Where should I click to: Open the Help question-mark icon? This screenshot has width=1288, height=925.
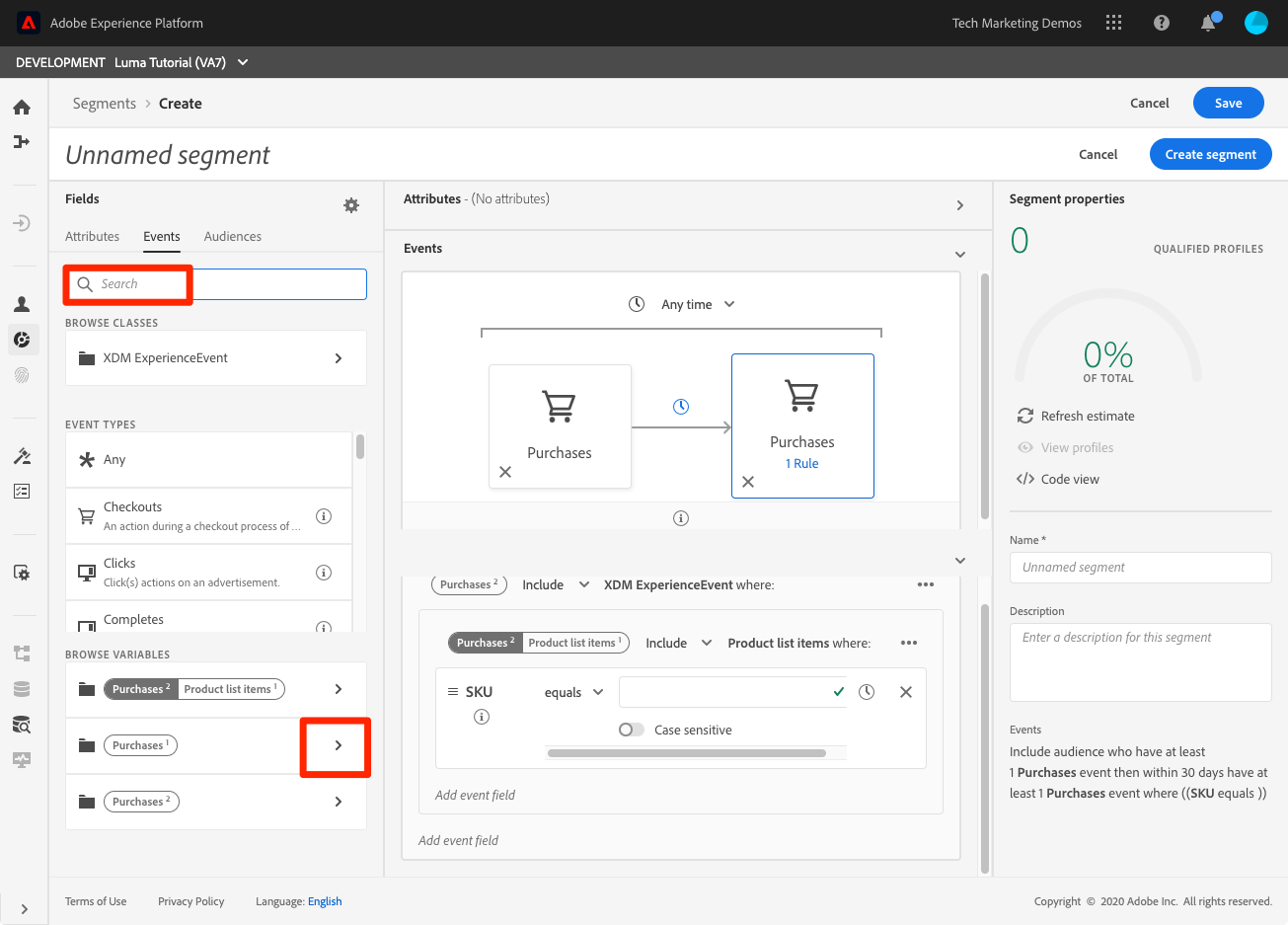[1162, 23]
